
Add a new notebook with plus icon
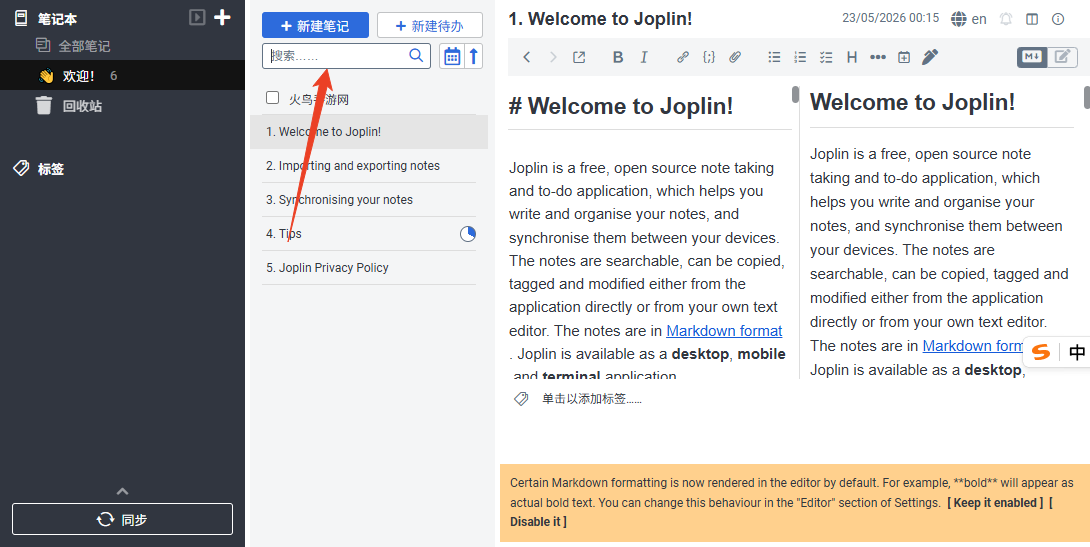(222, 17)
